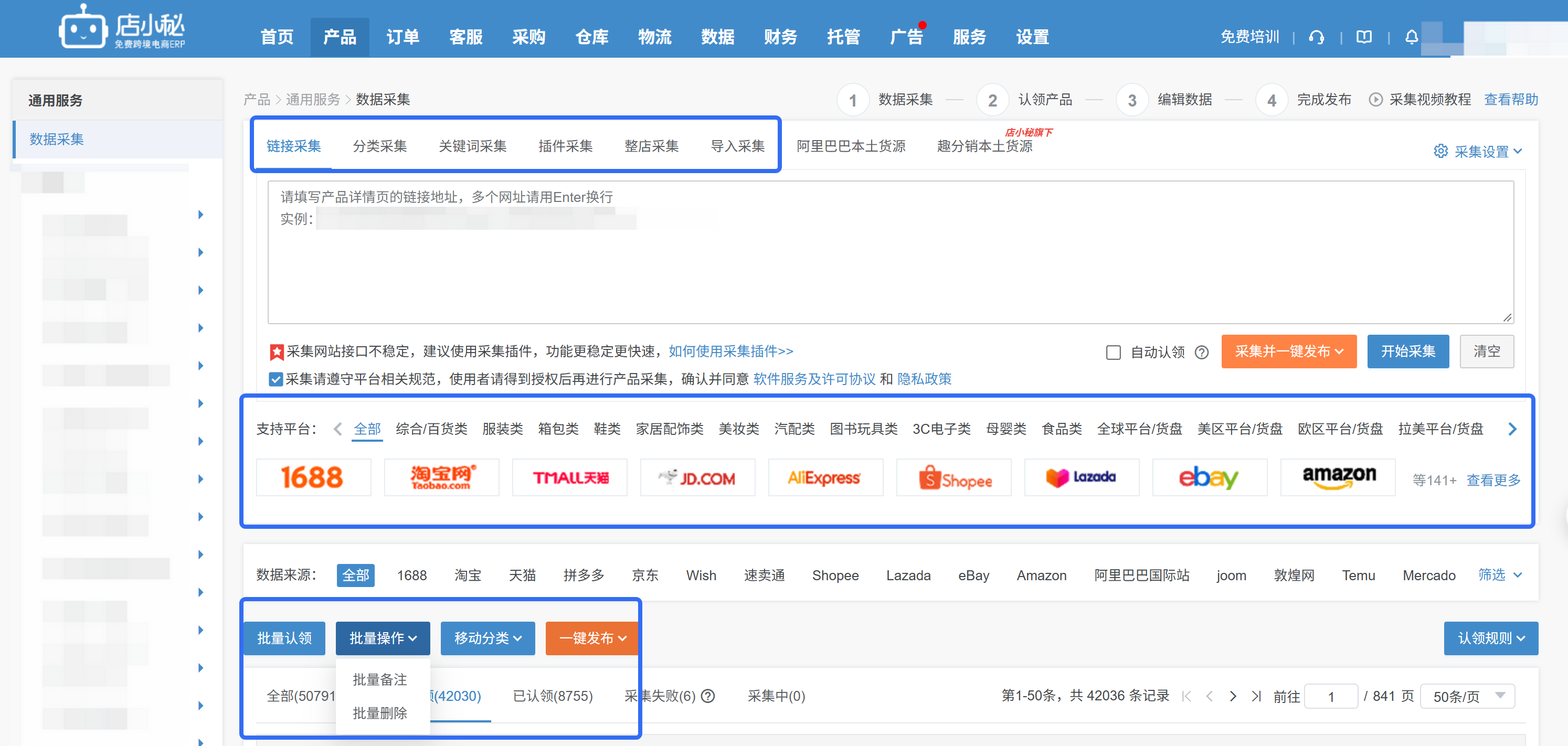Select the Amazon platform logo

1337,477
